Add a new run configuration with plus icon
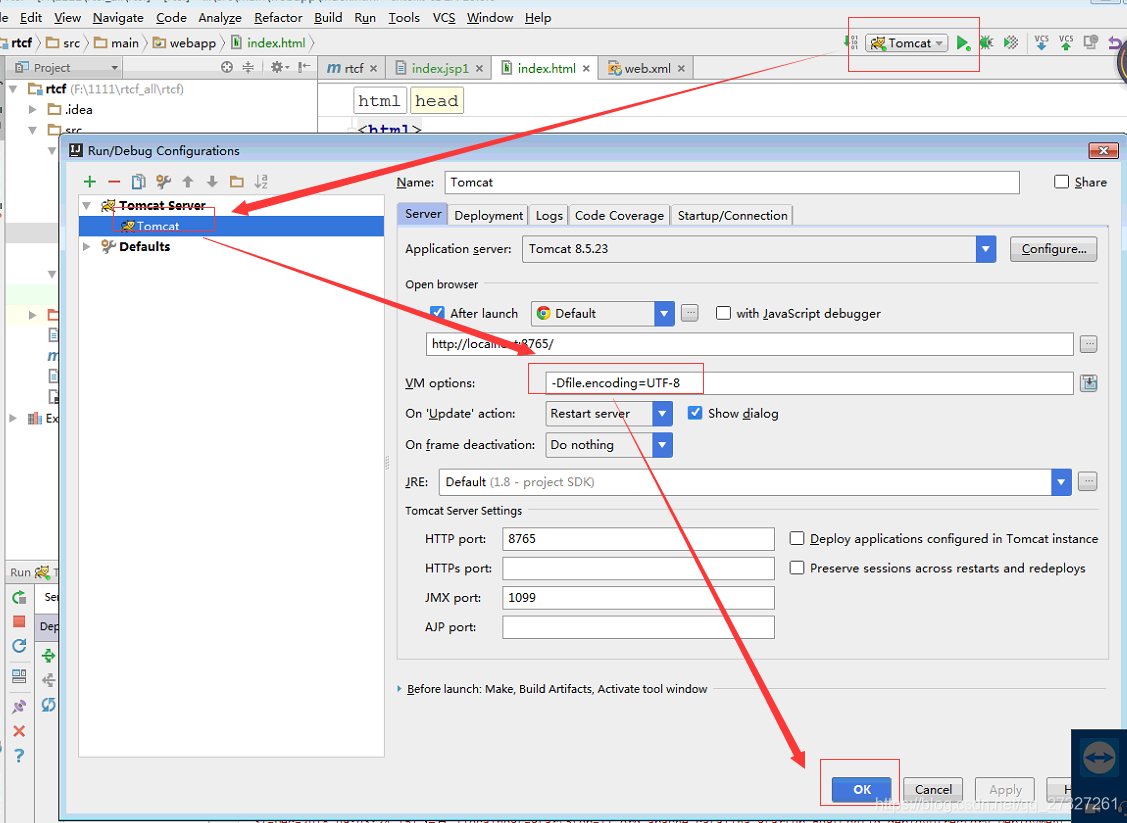Viewport: 1127px width, 823px height. tap(90, 182)
